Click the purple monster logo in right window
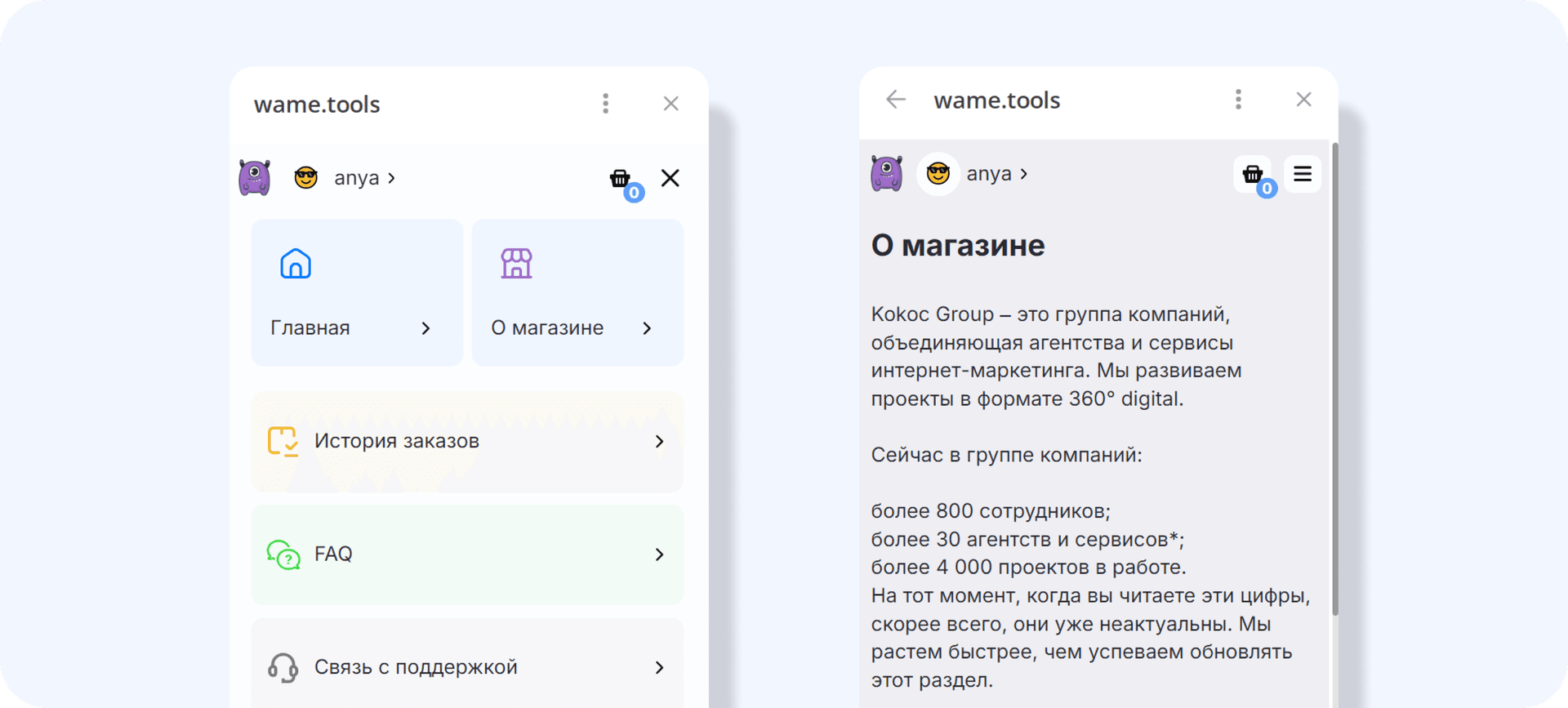Screen dimensions: 1568x708 pos(887,174)
